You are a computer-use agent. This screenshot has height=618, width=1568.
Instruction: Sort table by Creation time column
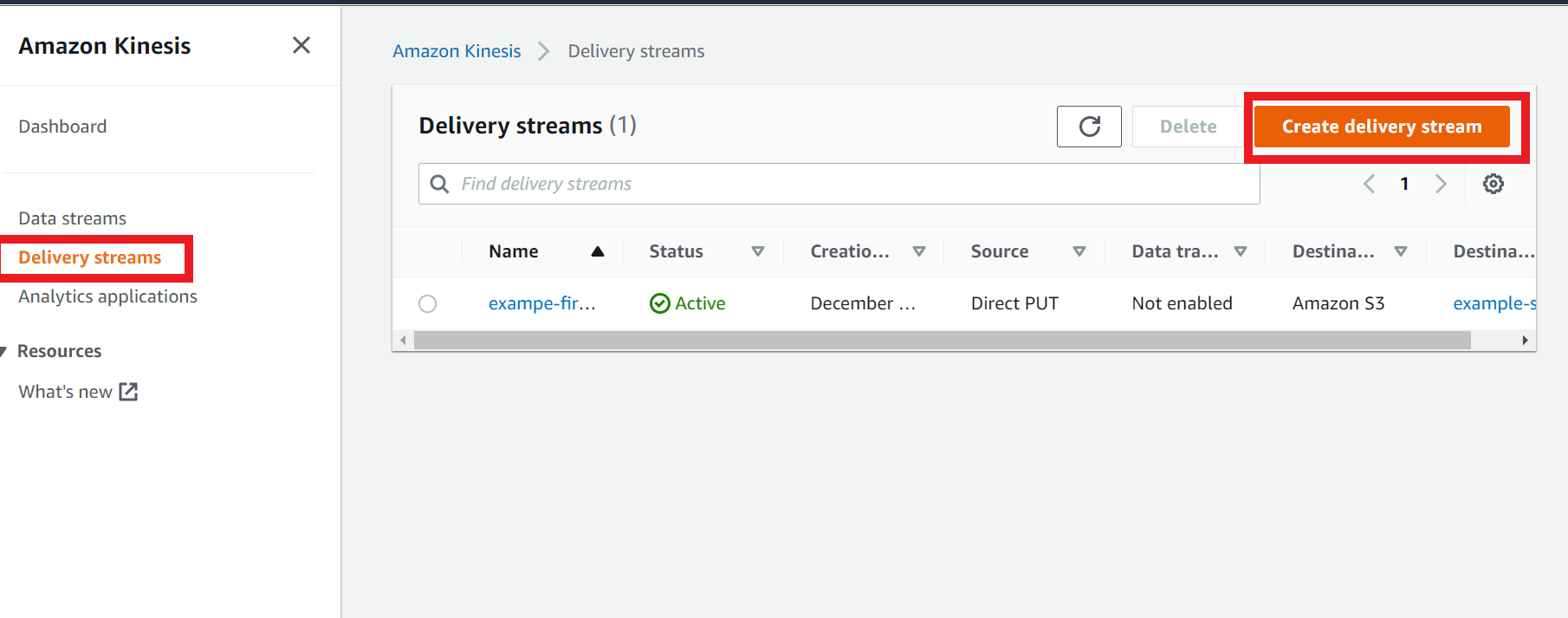coord(919,251)
